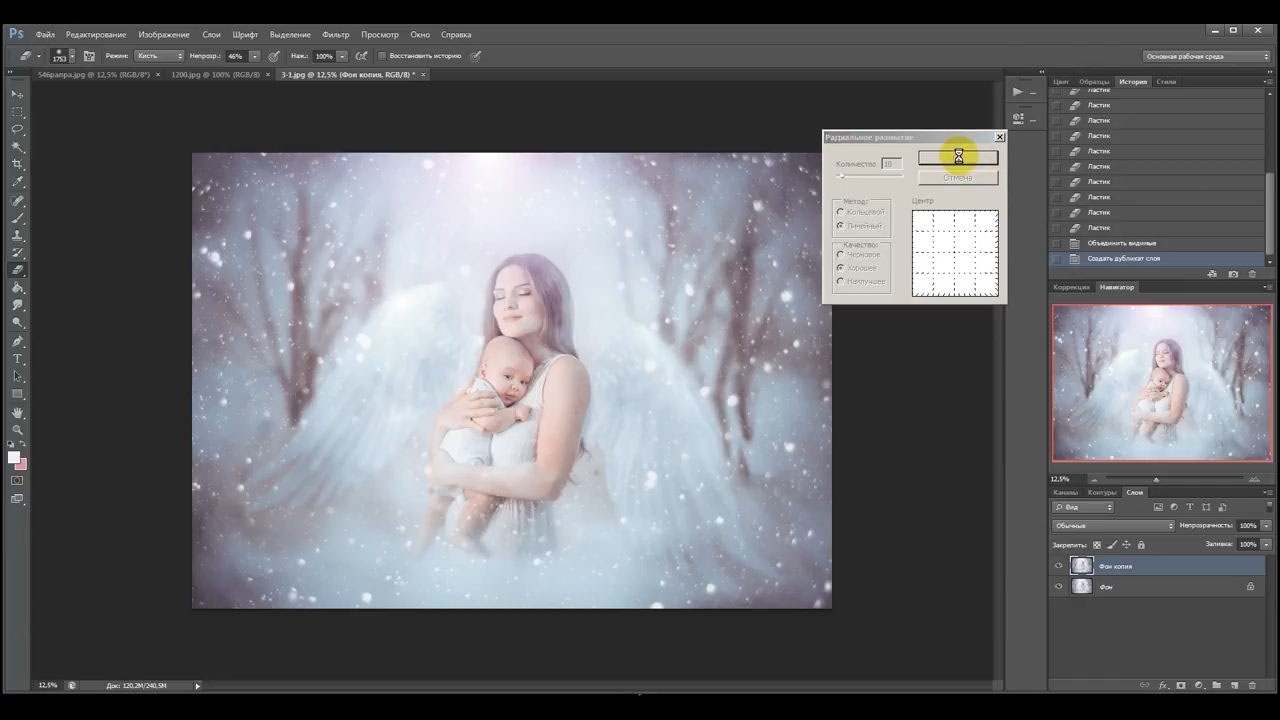Select the Zoom tool
The height and width of the screenshot is (720, 1280).
pyautogui.click(x=17, y=430)
